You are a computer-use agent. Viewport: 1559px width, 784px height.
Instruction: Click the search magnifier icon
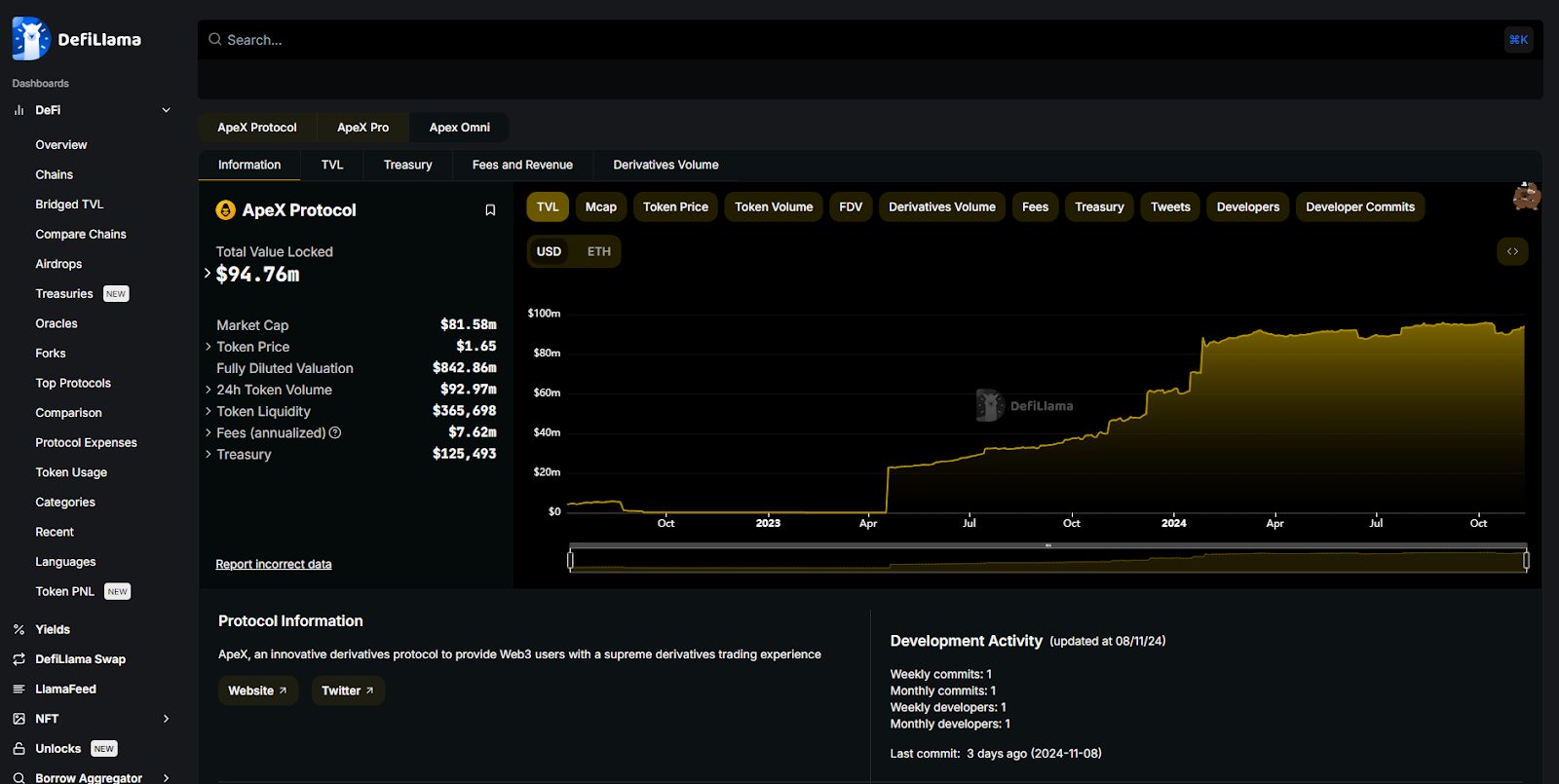point(215,40)
